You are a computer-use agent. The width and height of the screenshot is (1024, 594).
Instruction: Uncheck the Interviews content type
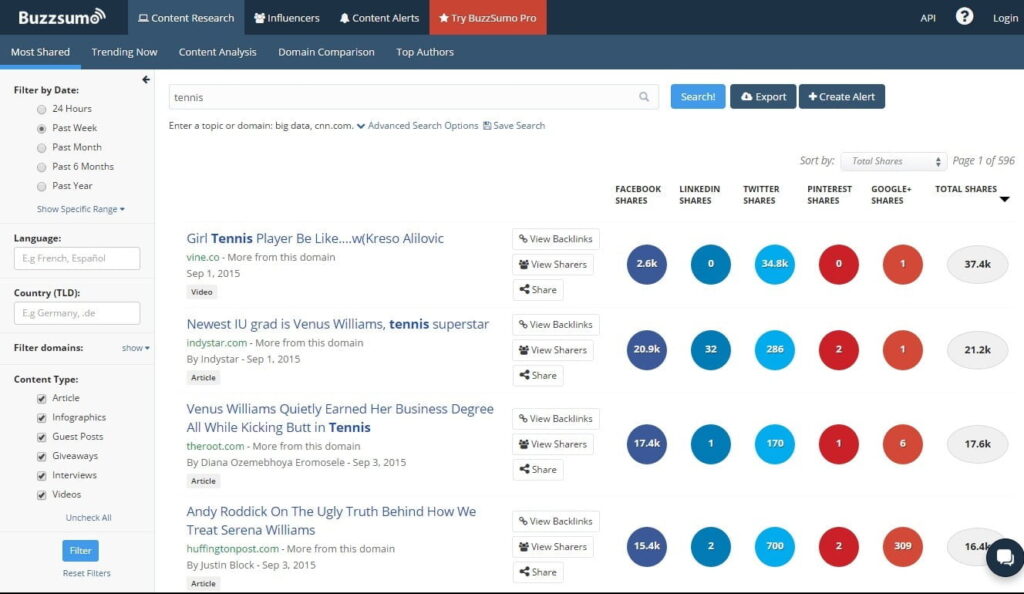point(42,475)
